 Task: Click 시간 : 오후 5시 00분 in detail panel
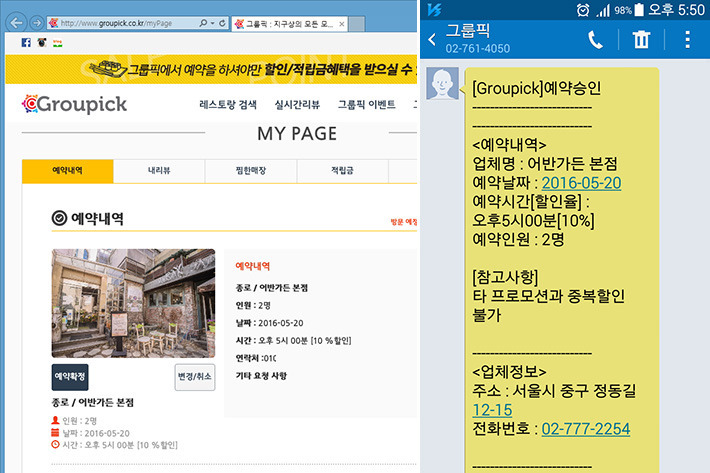tap(293, 341)
